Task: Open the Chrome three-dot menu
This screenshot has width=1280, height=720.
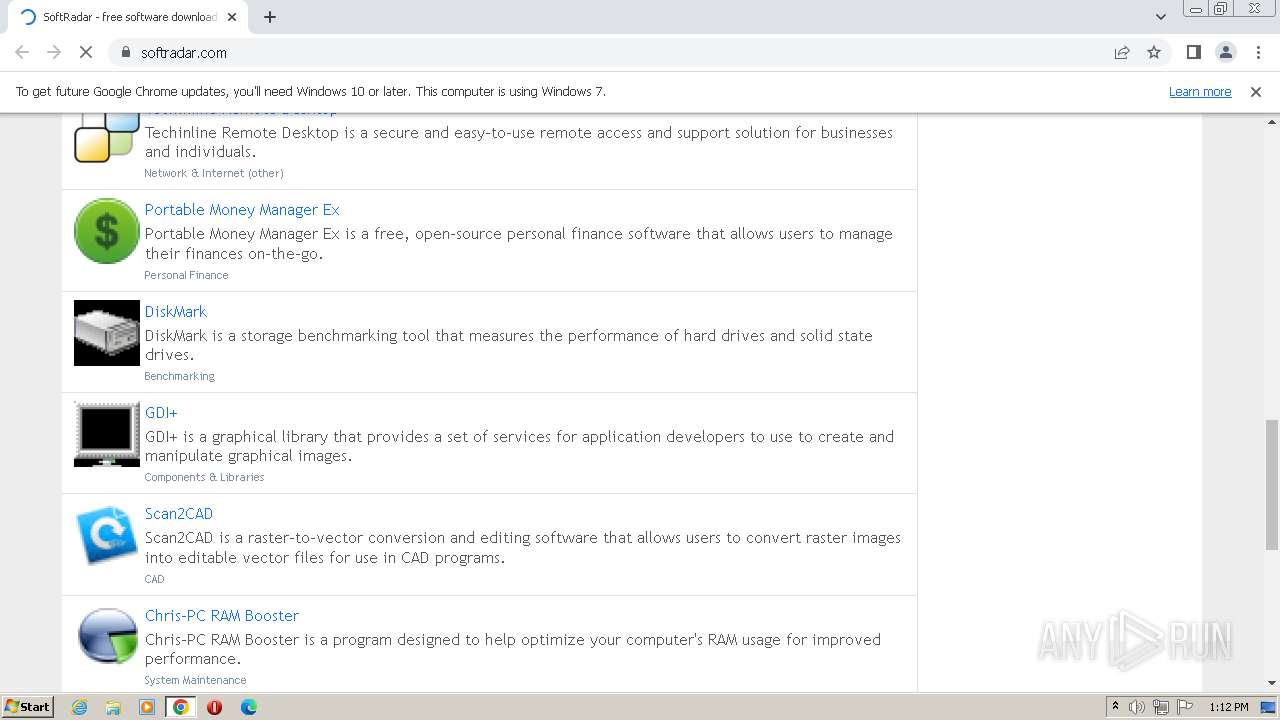Action: coord(1257,52)
